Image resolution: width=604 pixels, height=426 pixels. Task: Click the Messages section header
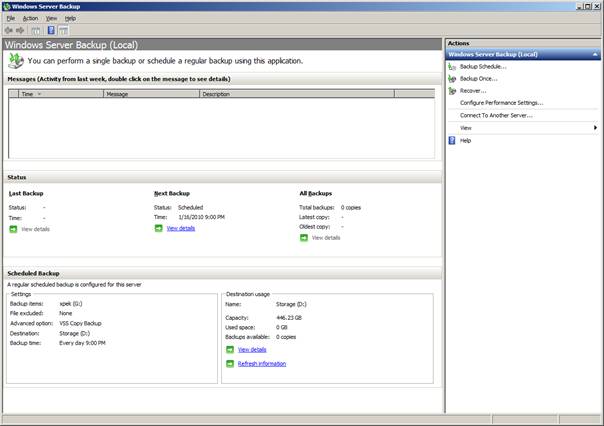(223, 79)
